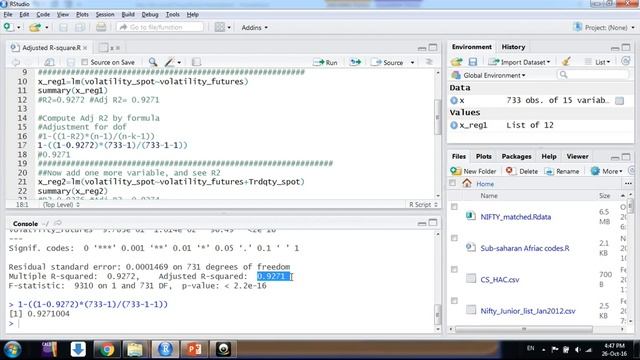
Task: Click the document outline icon in editor
Action: click(429, 62)
